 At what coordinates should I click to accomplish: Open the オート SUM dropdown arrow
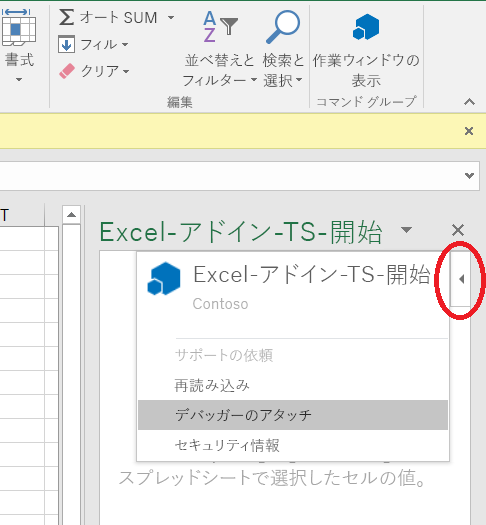point(171,17)
